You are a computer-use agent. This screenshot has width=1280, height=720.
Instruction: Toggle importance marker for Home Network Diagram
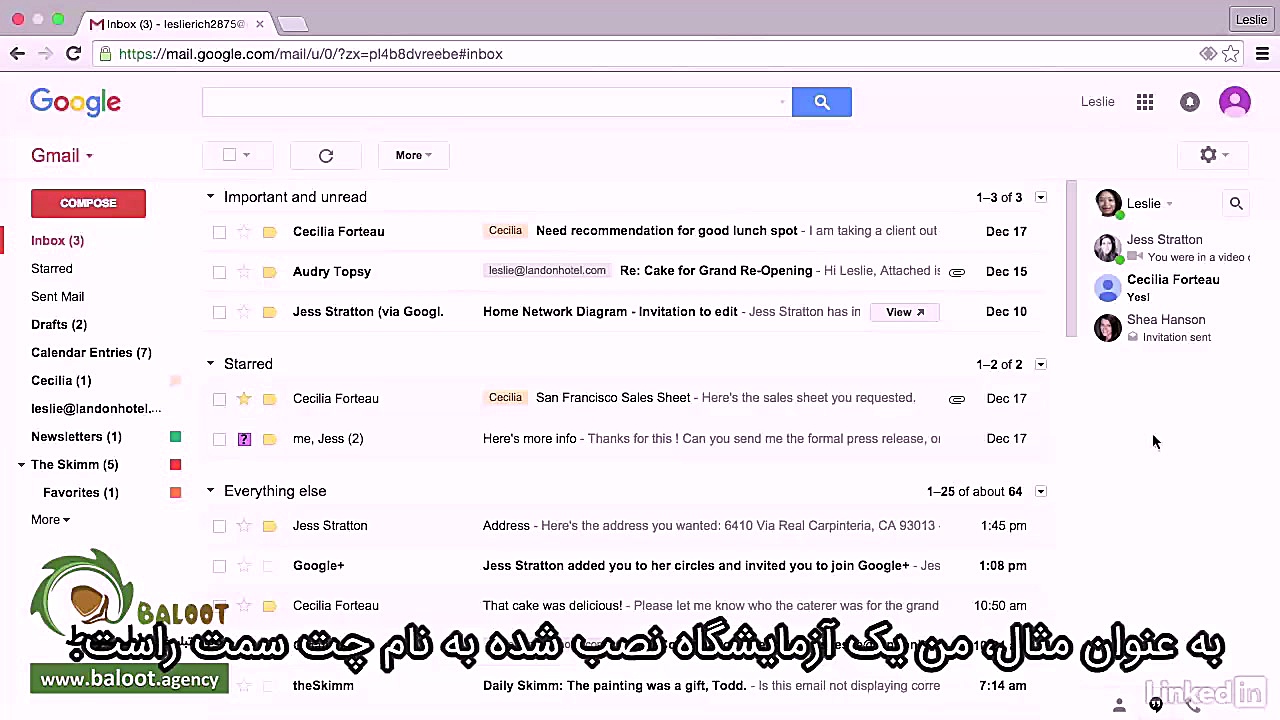(x=269, y=312)
